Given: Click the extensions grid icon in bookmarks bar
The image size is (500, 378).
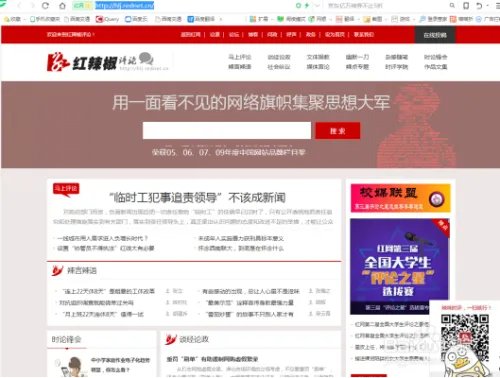Looking at the screenshot, I should pyautogui.click(x=253, y=19).
